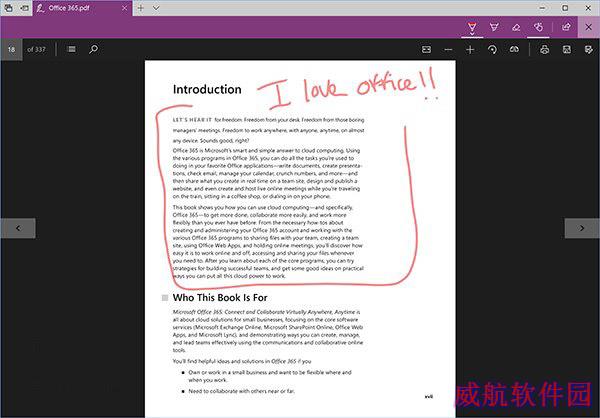Close the Office 365.pdf tab
Image resolution: width=600 pixels, height=418 pixels.
124,8
